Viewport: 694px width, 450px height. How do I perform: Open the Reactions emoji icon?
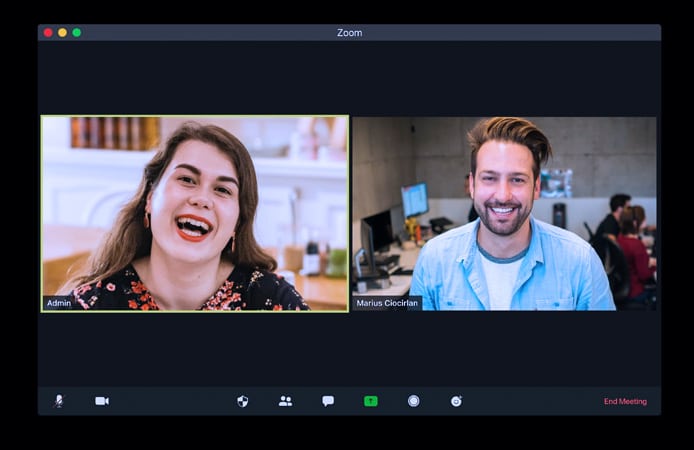[456, 401]
